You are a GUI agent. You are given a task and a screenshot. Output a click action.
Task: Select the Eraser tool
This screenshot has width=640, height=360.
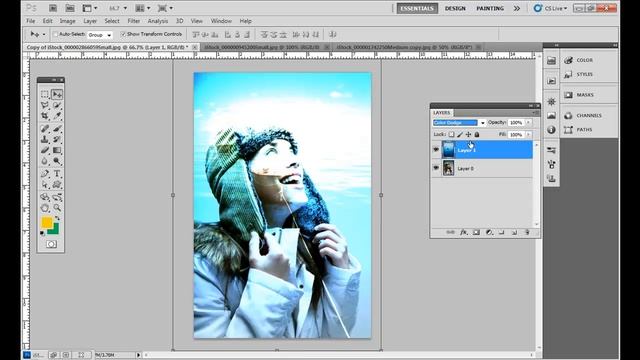[x=45, y=150]
